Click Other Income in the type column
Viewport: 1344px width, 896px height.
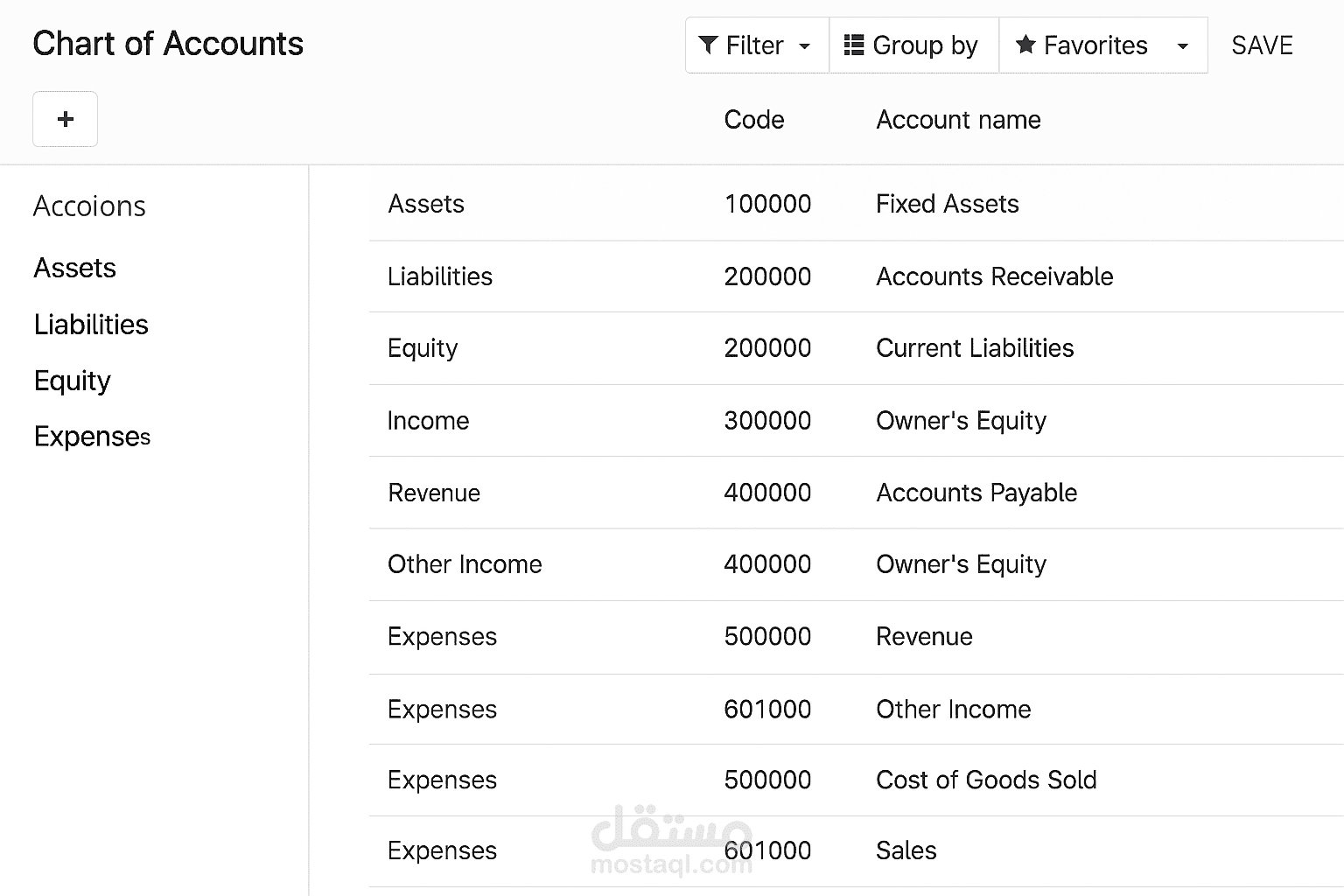[x=465, y=564]
